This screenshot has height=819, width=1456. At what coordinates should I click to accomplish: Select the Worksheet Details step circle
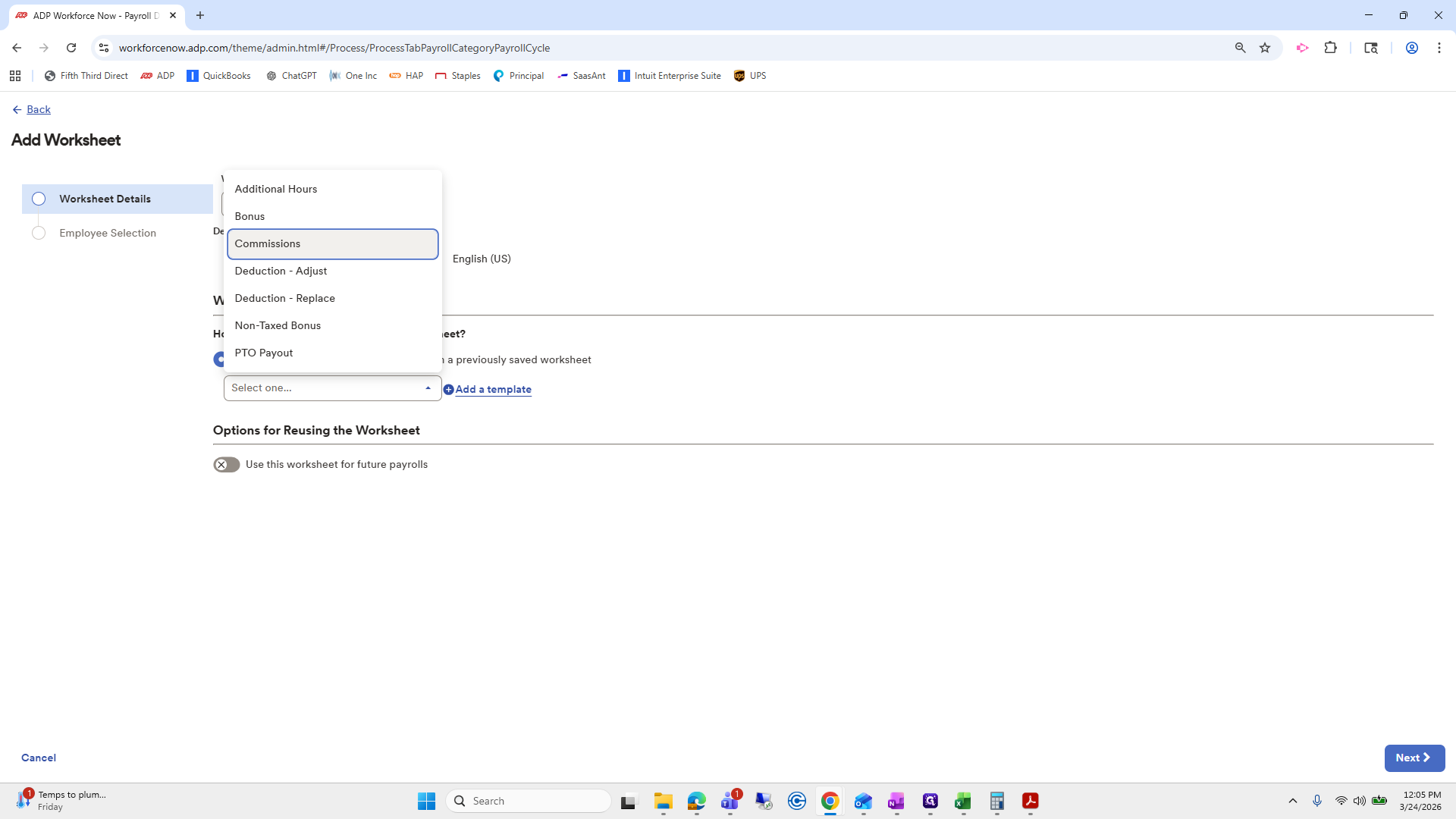(39, 199)
